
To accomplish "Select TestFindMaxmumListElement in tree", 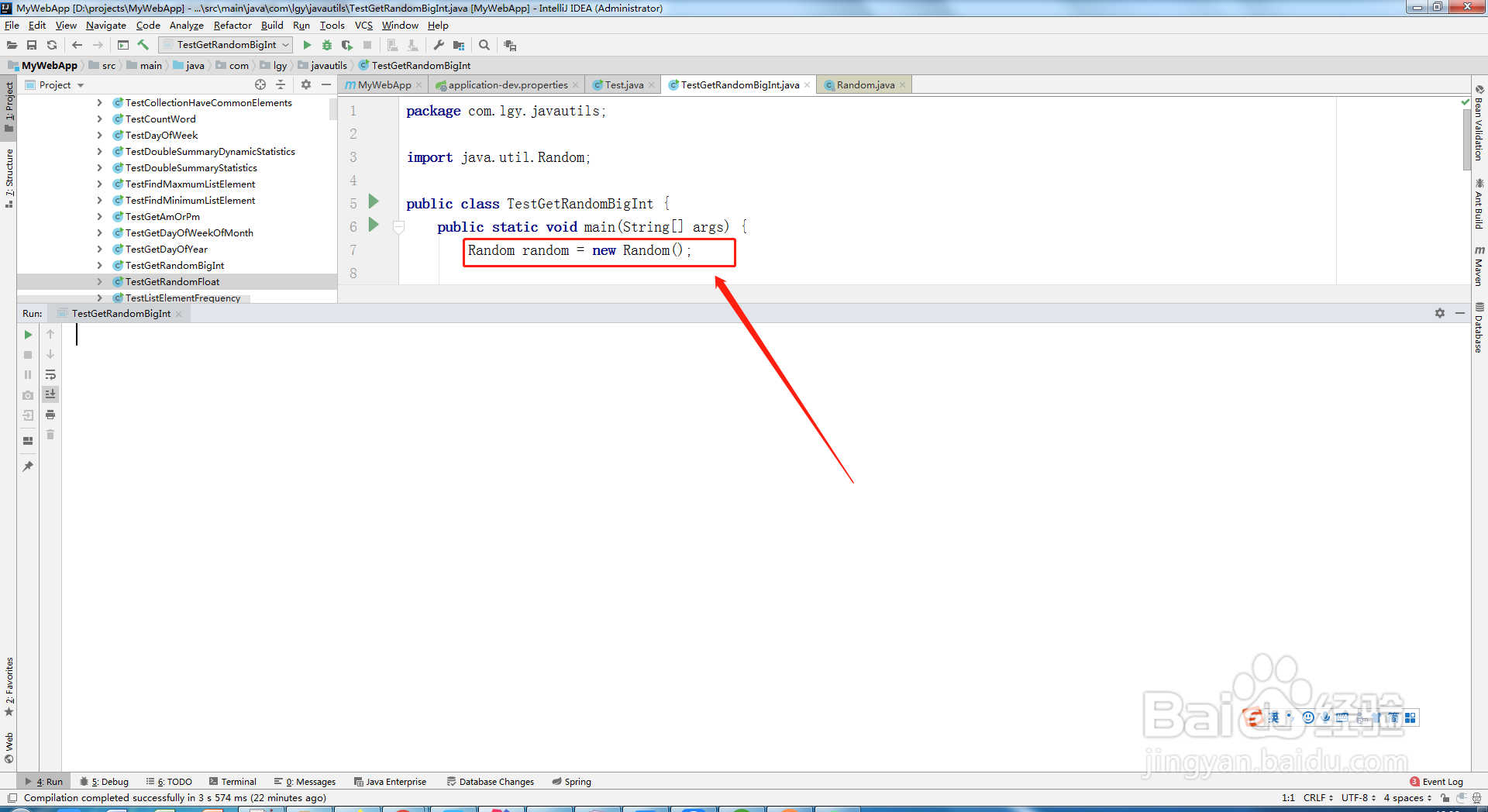I will (190, 184).
